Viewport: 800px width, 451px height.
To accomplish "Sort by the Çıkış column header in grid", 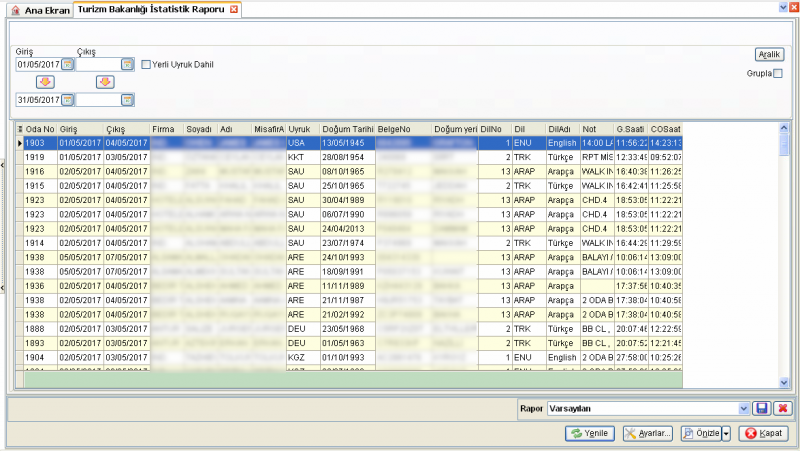I will pos(127,129).
